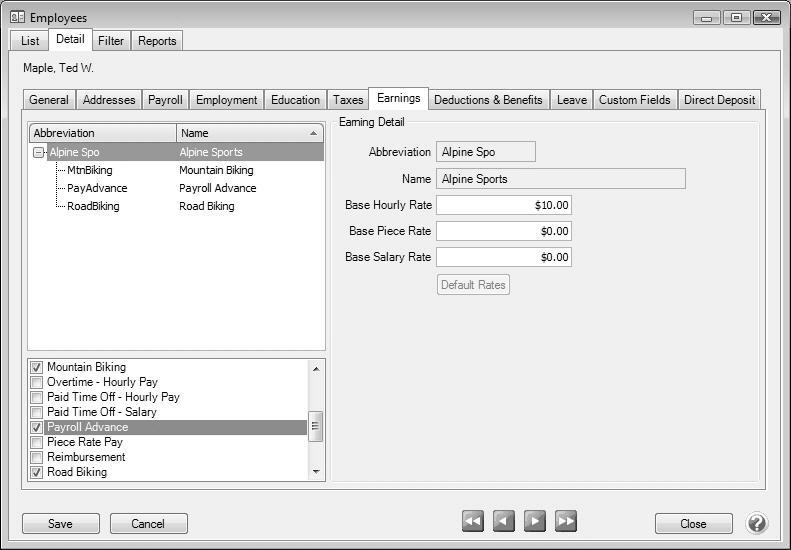The image size is (791, 550).
Task: Go to the first employee record
Action: (473, 521)
